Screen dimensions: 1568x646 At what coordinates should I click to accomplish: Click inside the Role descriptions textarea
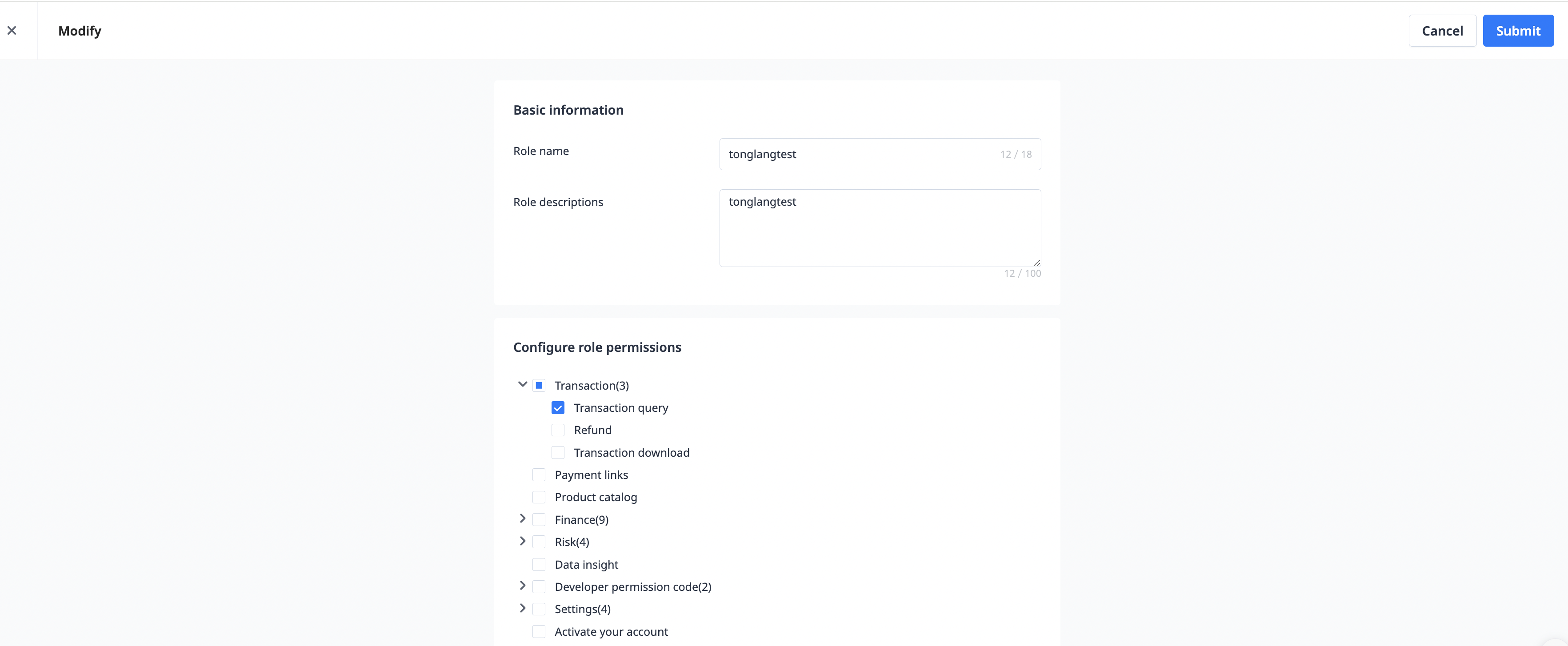[x=880, y=228]
